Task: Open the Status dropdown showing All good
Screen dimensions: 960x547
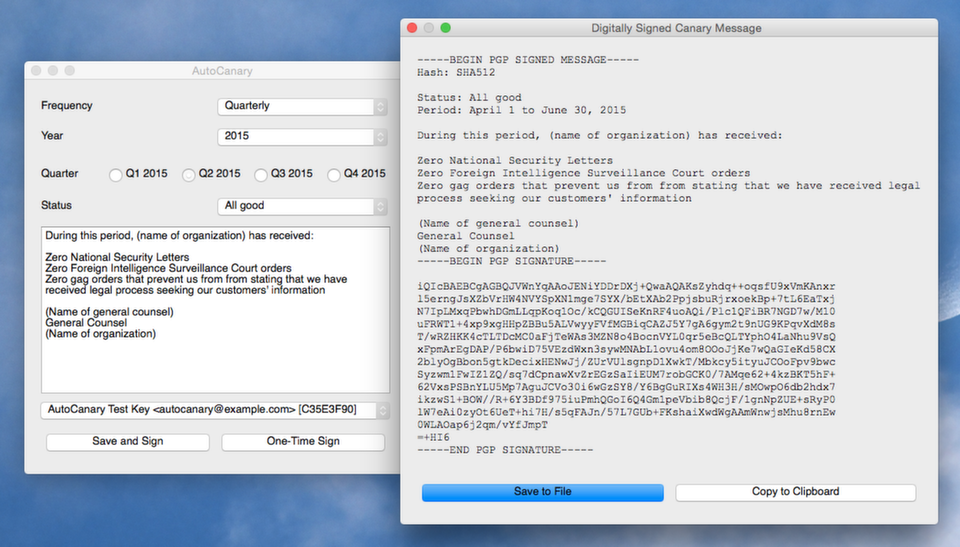Action: coord(302,206)
